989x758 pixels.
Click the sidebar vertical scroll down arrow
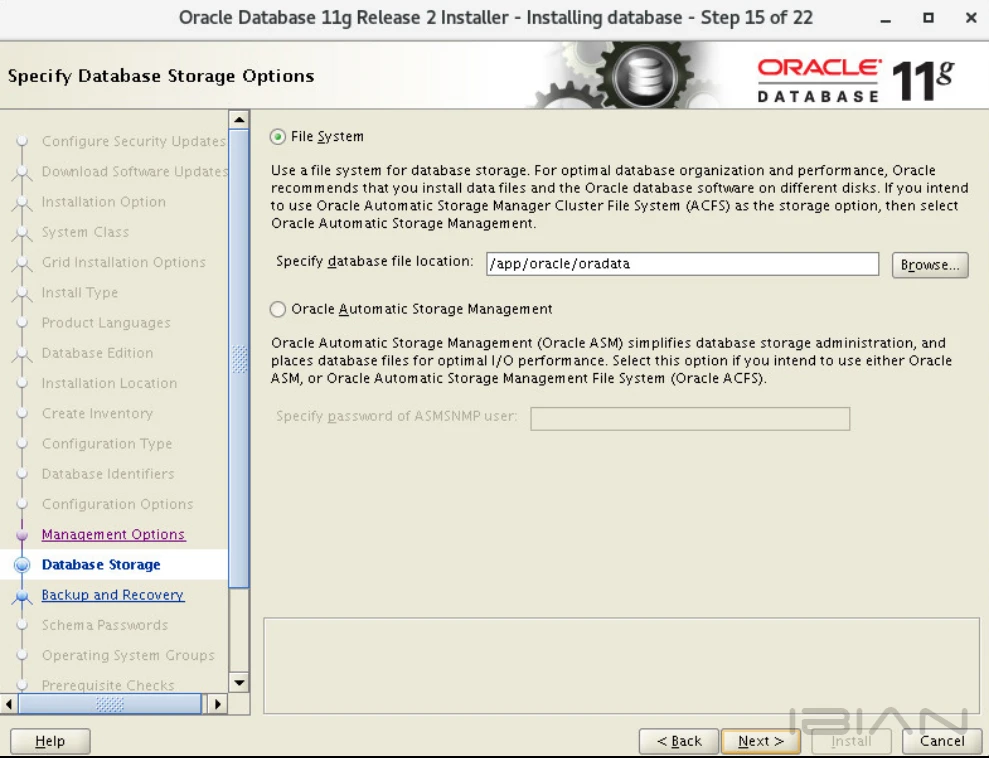coord(239,682)
